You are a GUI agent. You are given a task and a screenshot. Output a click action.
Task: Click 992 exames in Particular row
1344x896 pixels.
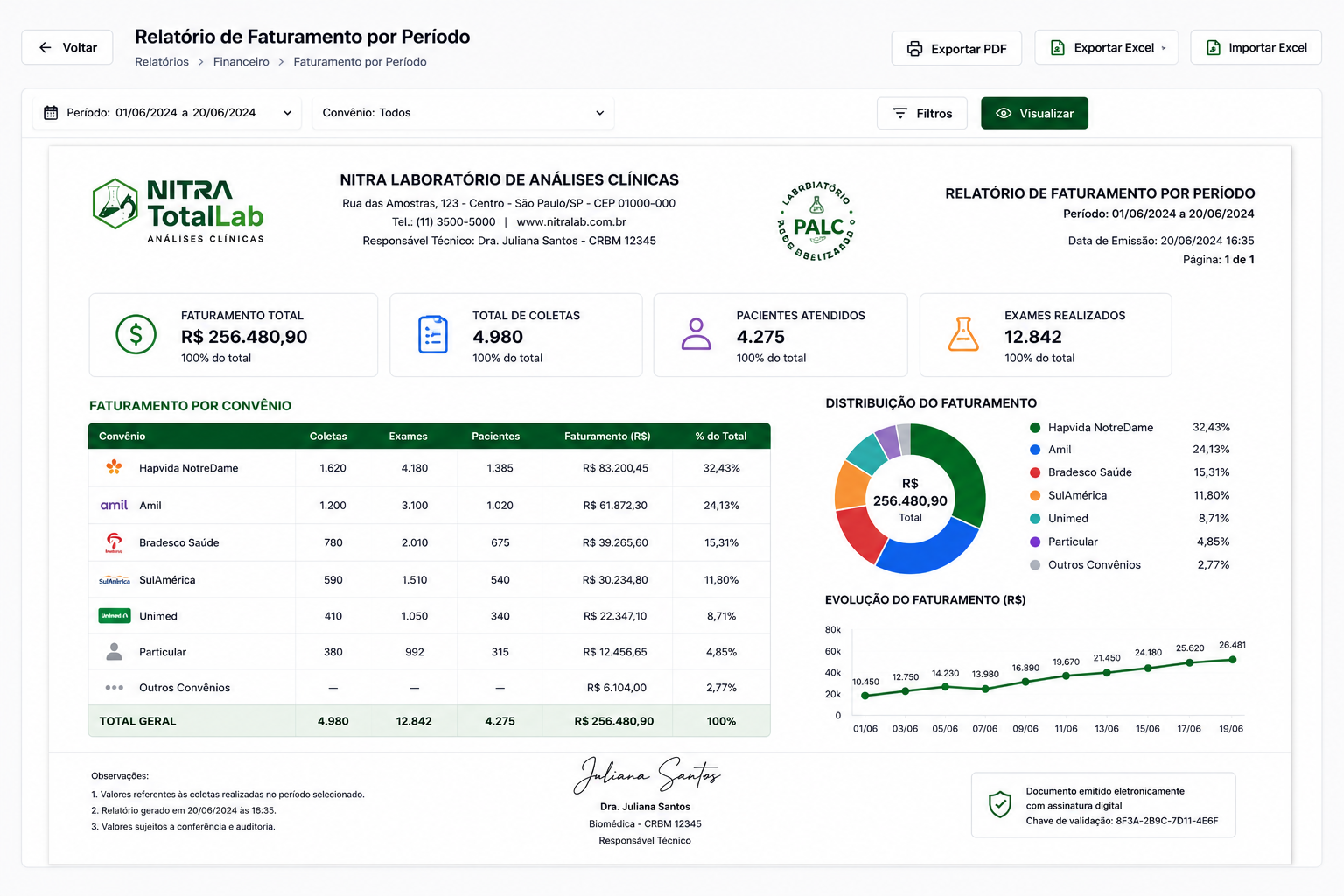tap(414, 652)
